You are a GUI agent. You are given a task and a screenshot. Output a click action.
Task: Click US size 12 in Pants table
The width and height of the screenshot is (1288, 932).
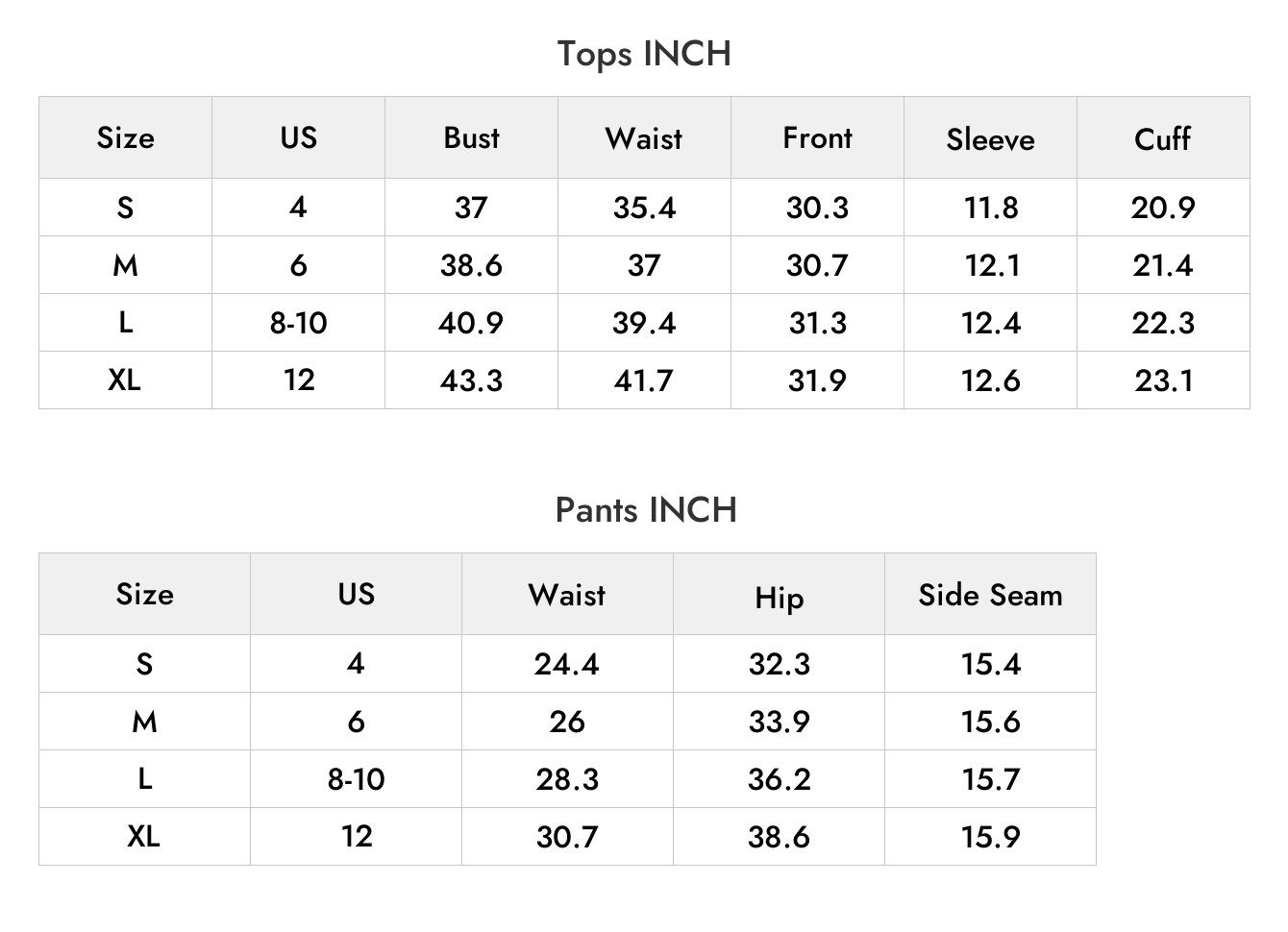coord(357,836)
